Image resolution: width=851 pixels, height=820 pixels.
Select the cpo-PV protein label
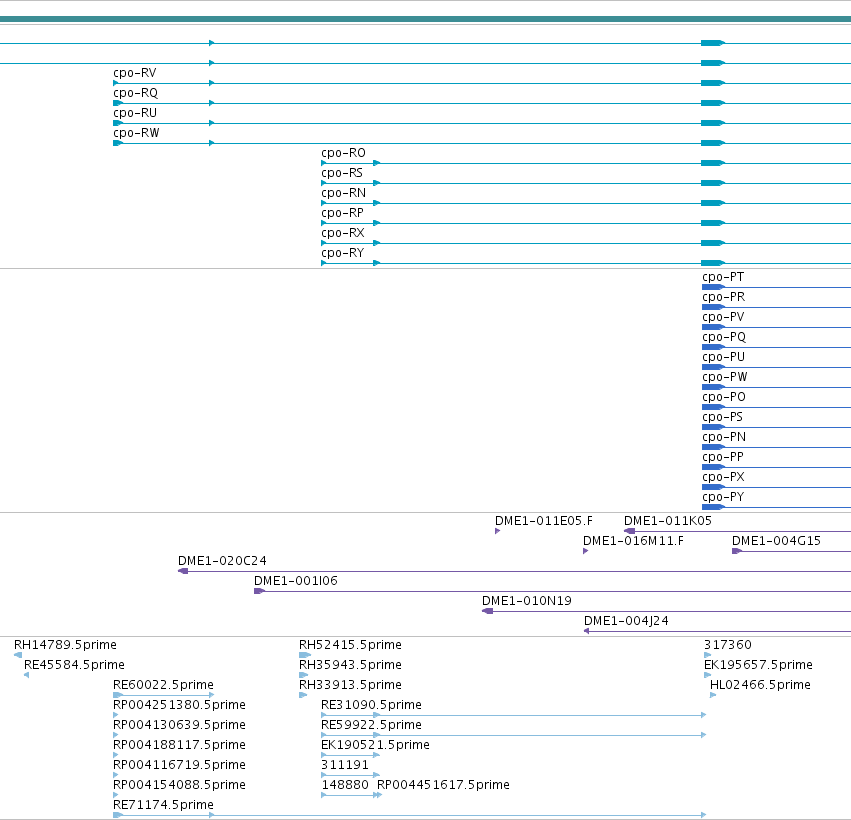tap(723, 317)
